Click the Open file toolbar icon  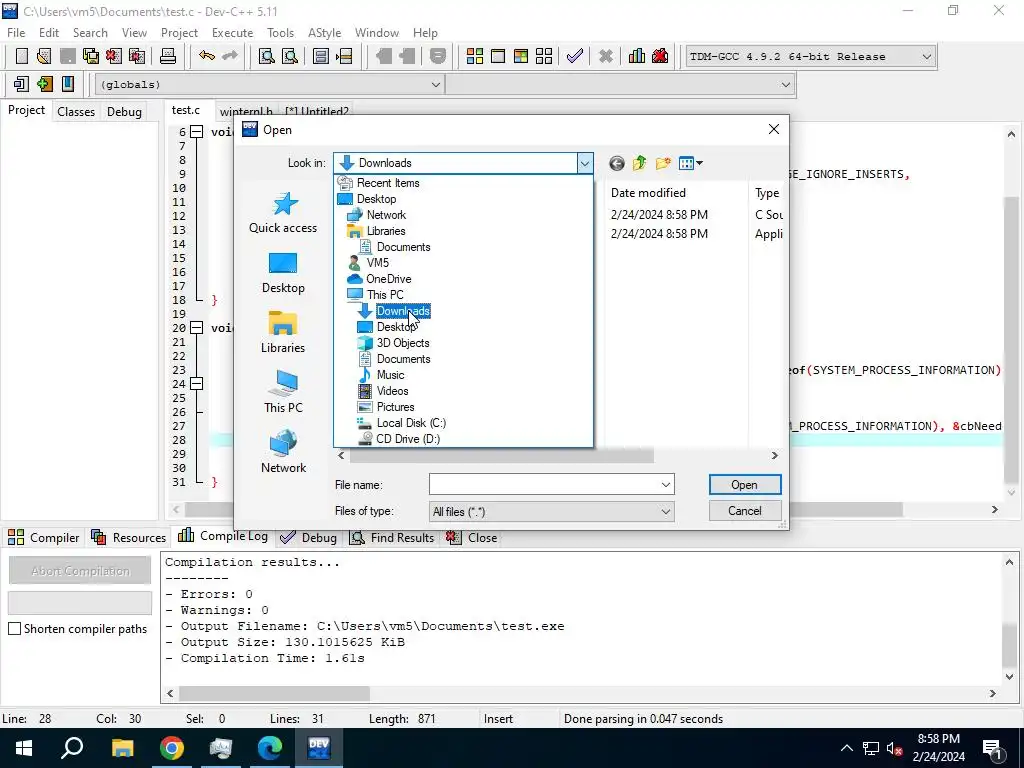pyautogui.click(x=44, y=56)
